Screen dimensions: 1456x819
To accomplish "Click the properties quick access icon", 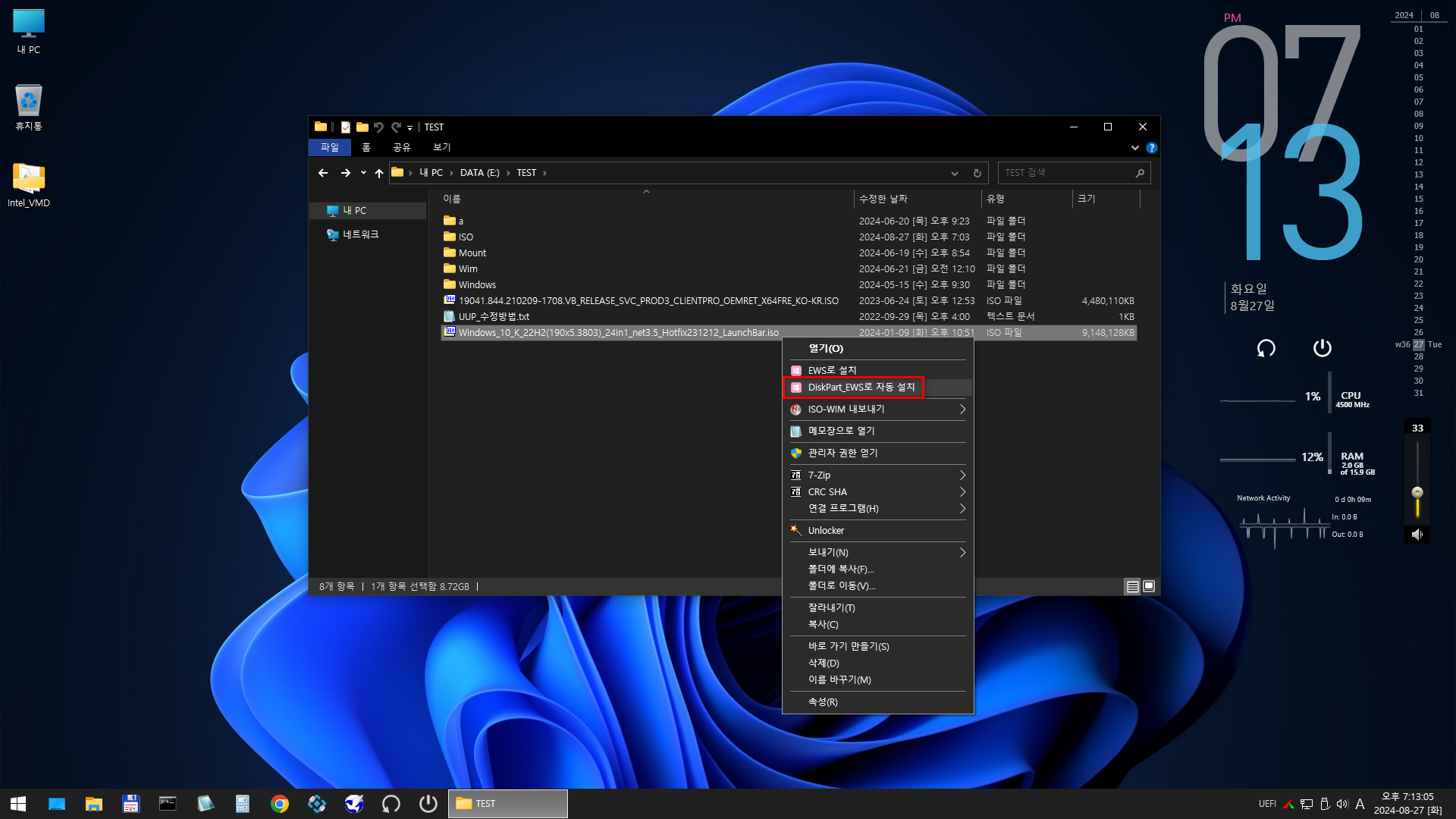I will [x=346, y=127].
